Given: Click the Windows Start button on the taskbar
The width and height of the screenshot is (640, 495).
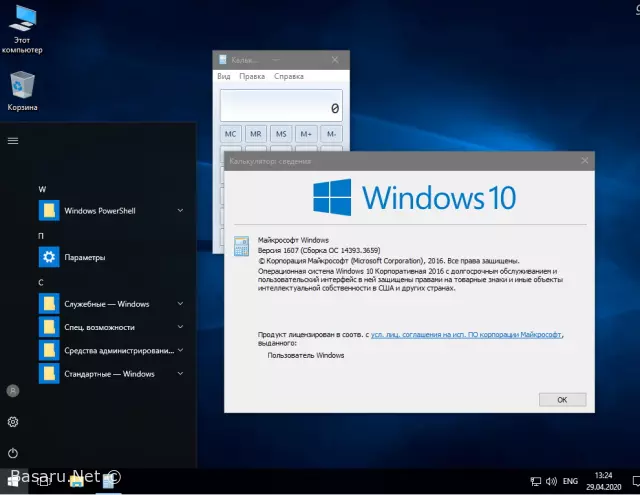Looking at the screenshot, I should click(13, 482).
